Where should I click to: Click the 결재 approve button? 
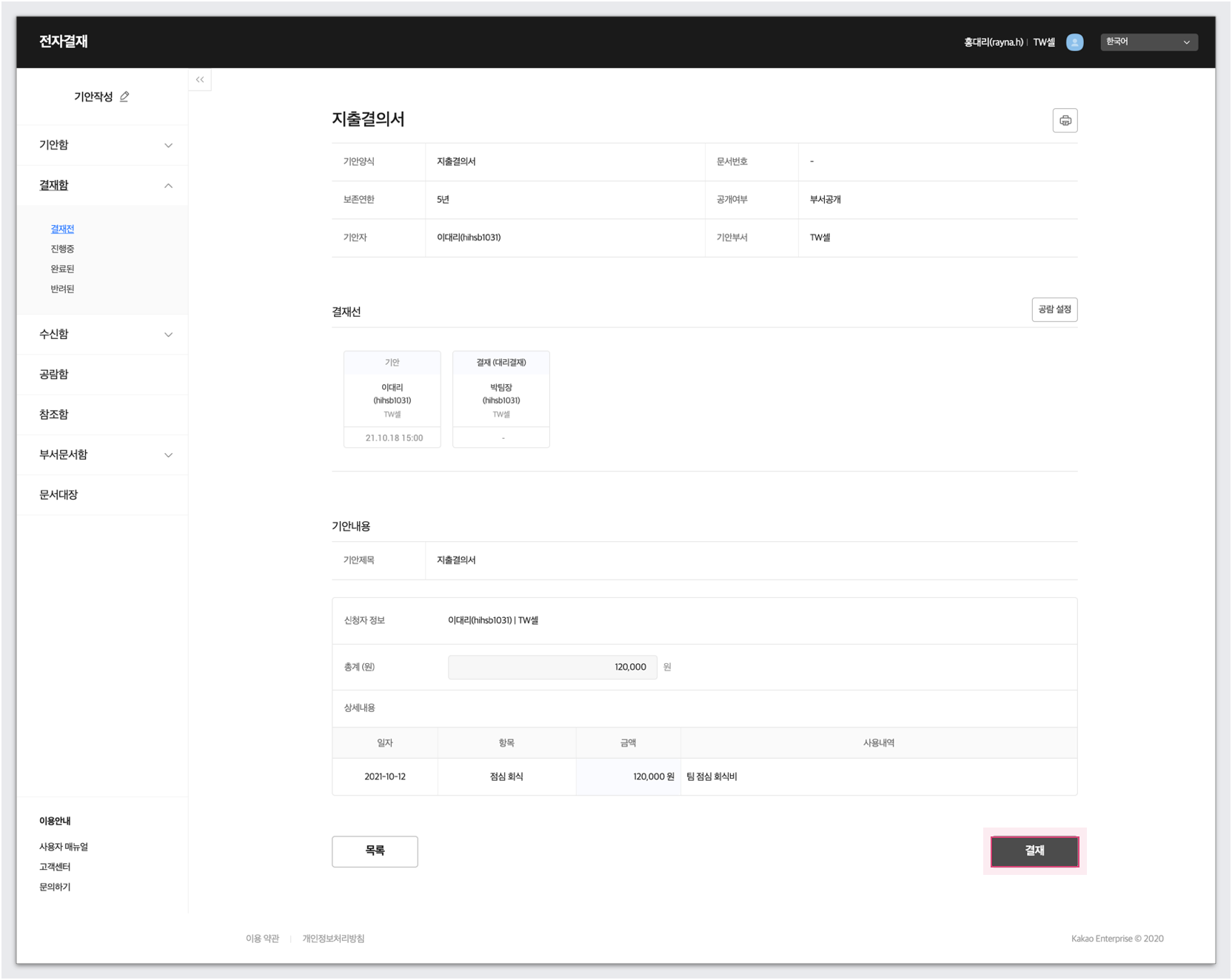(x=1034, y=851)
